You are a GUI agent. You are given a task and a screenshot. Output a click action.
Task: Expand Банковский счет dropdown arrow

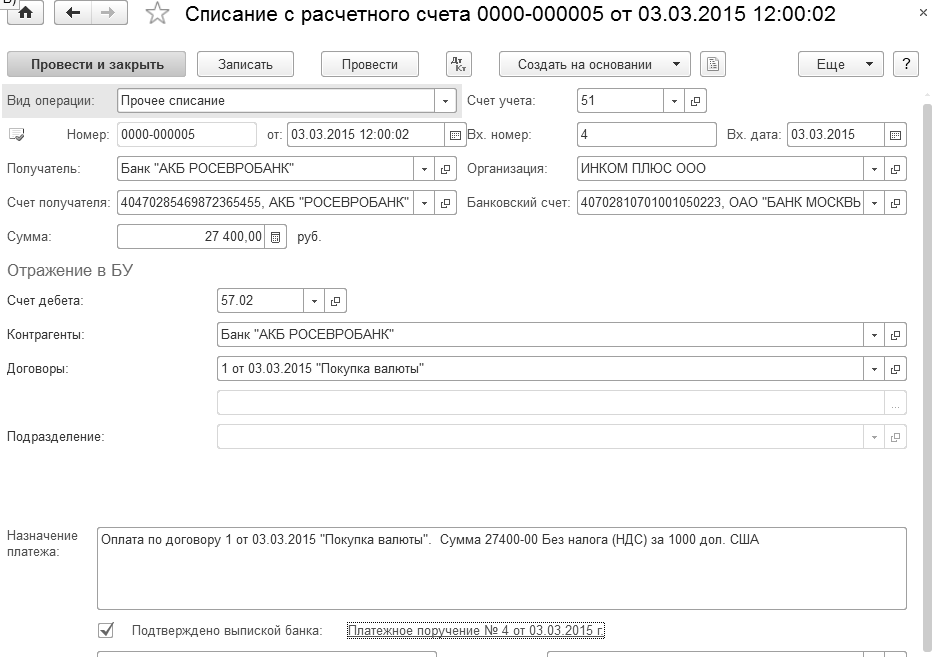(x=874, y=203)
